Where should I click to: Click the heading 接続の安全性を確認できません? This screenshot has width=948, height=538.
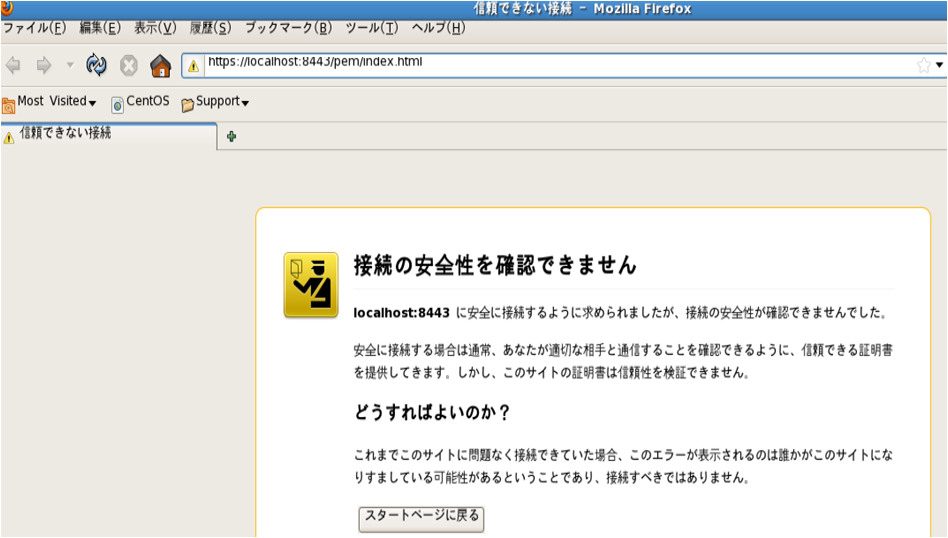point(495,265)
